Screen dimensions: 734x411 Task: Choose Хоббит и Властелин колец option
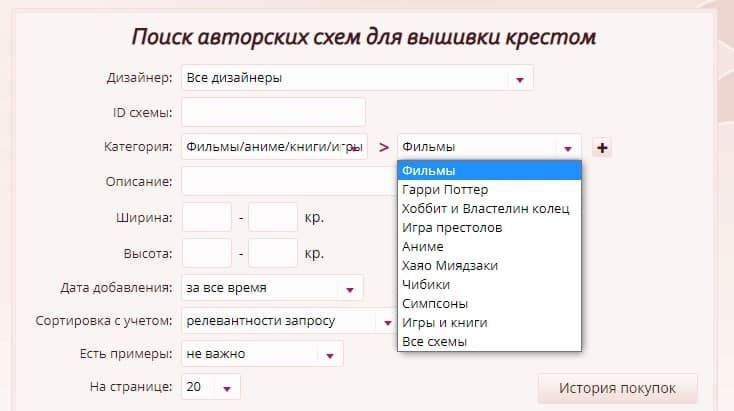coord(484,208)
